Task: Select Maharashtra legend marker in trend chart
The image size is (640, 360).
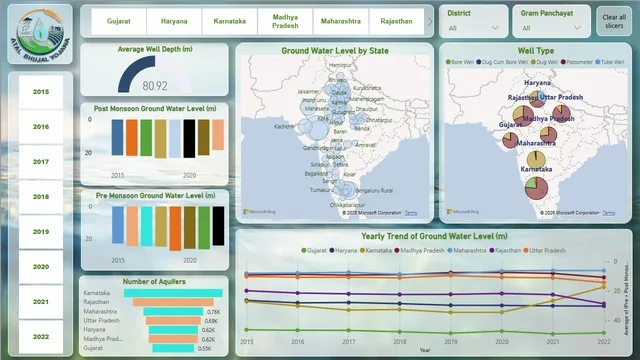Action: pyautogui.click(x=450, y=250)
